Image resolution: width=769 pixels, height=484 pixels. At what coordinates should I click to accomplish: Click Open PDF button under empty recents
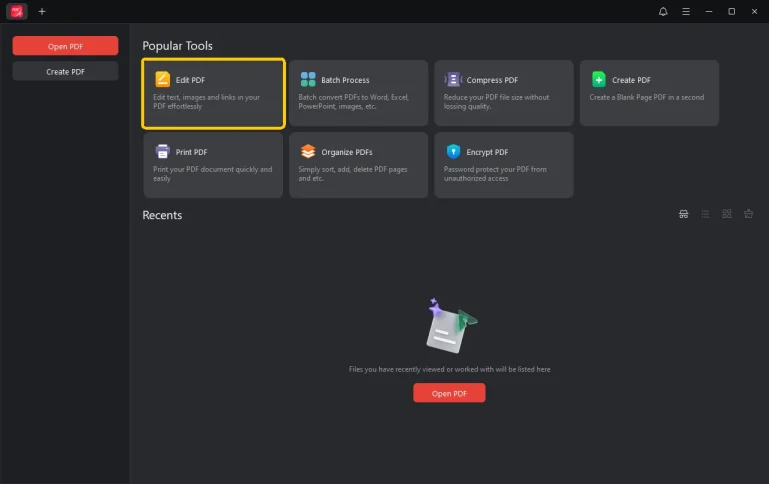pos(449,394)
